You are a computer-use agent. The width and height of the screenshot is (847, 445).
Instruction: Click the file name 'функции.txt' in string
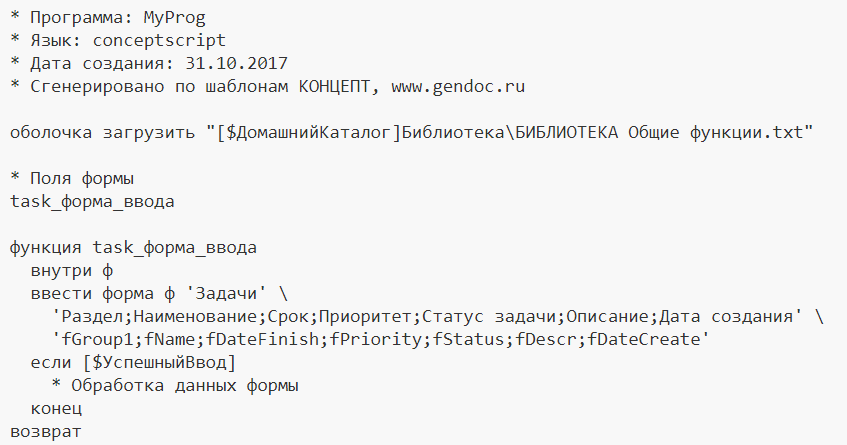point(747,132)
